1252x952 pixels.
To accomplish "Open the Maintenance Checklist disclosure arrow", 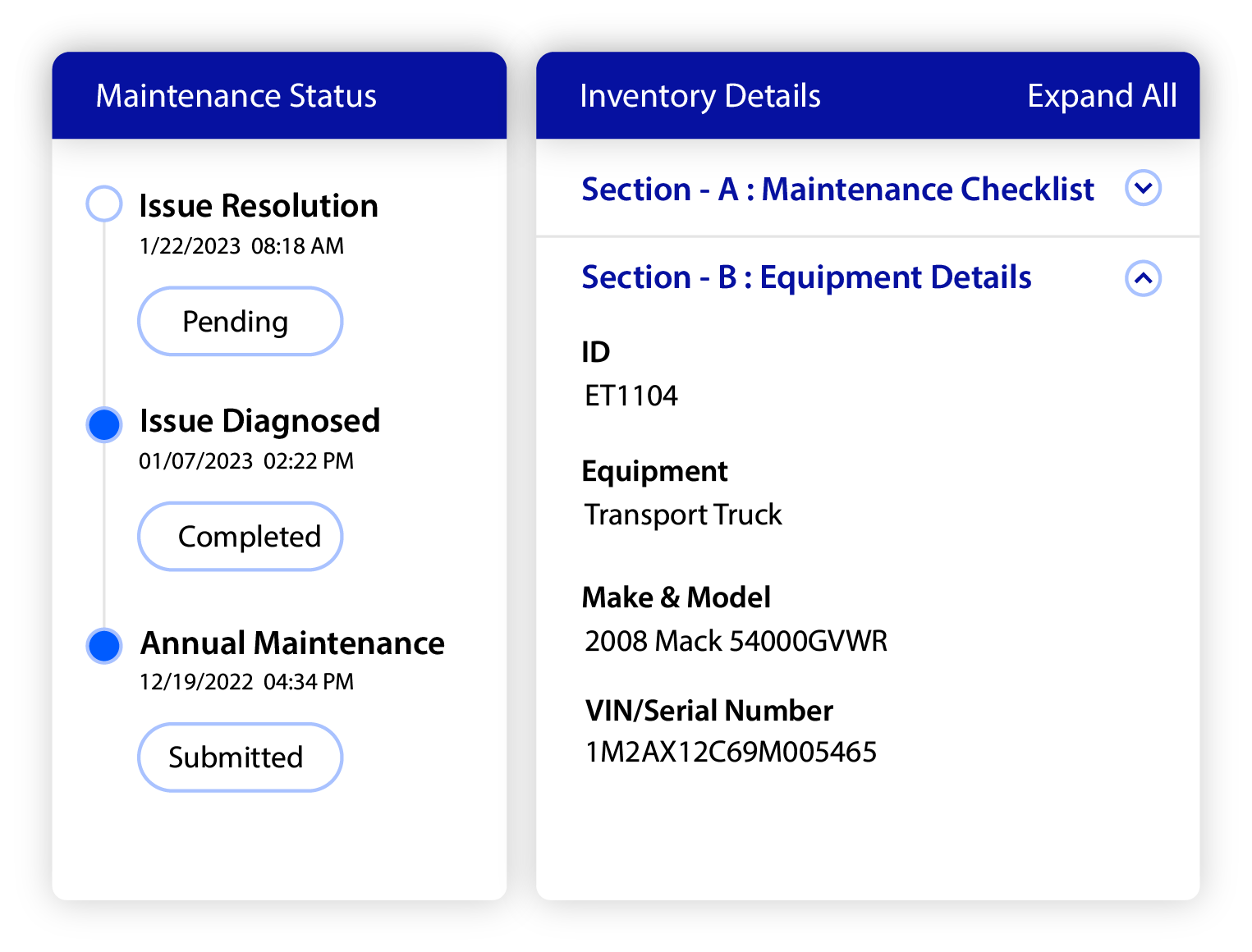I will 1143,188.
